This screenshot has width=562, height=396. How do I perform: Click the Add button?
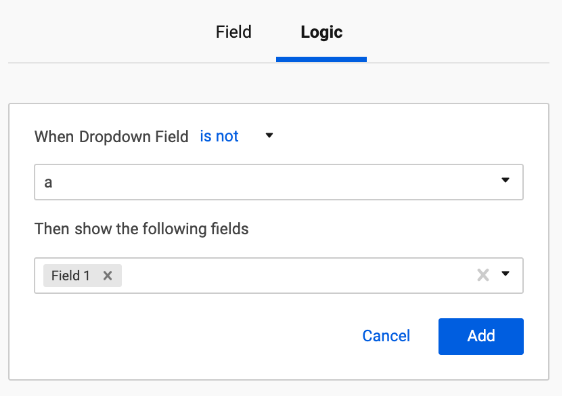481,336
